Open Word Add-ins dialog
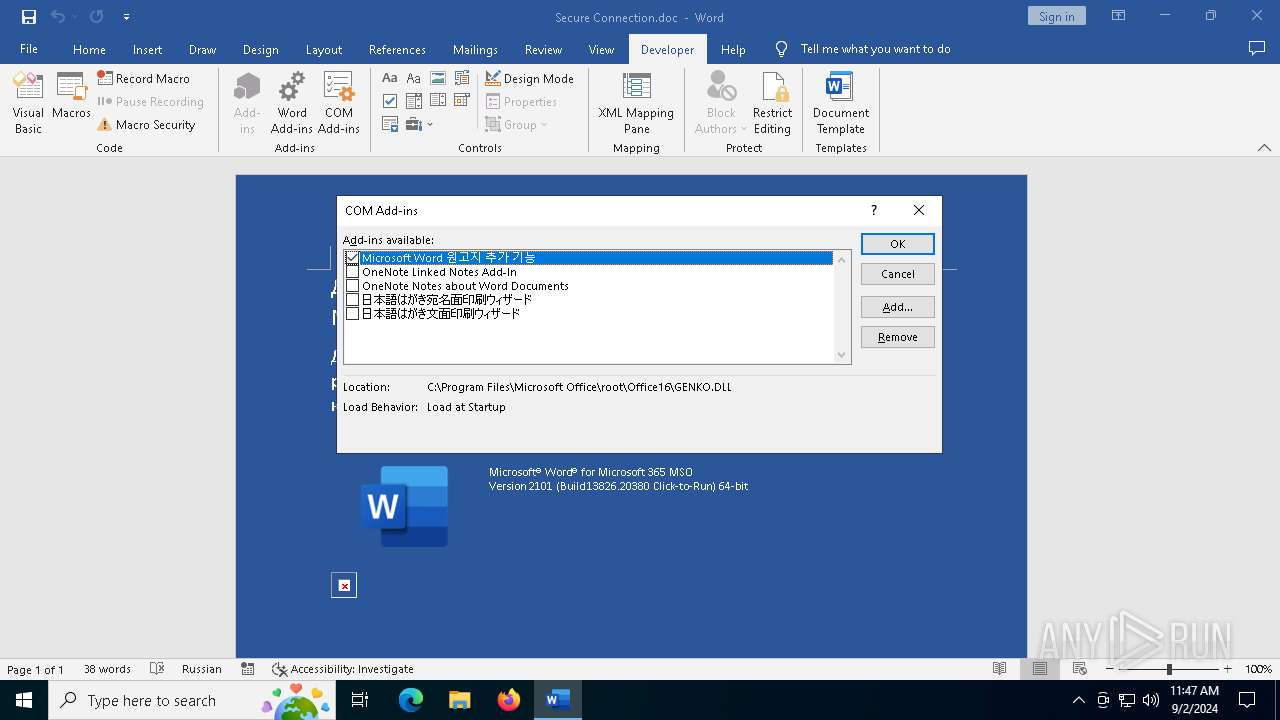Viewport: 1280px width, 720px height. [292, 103]
